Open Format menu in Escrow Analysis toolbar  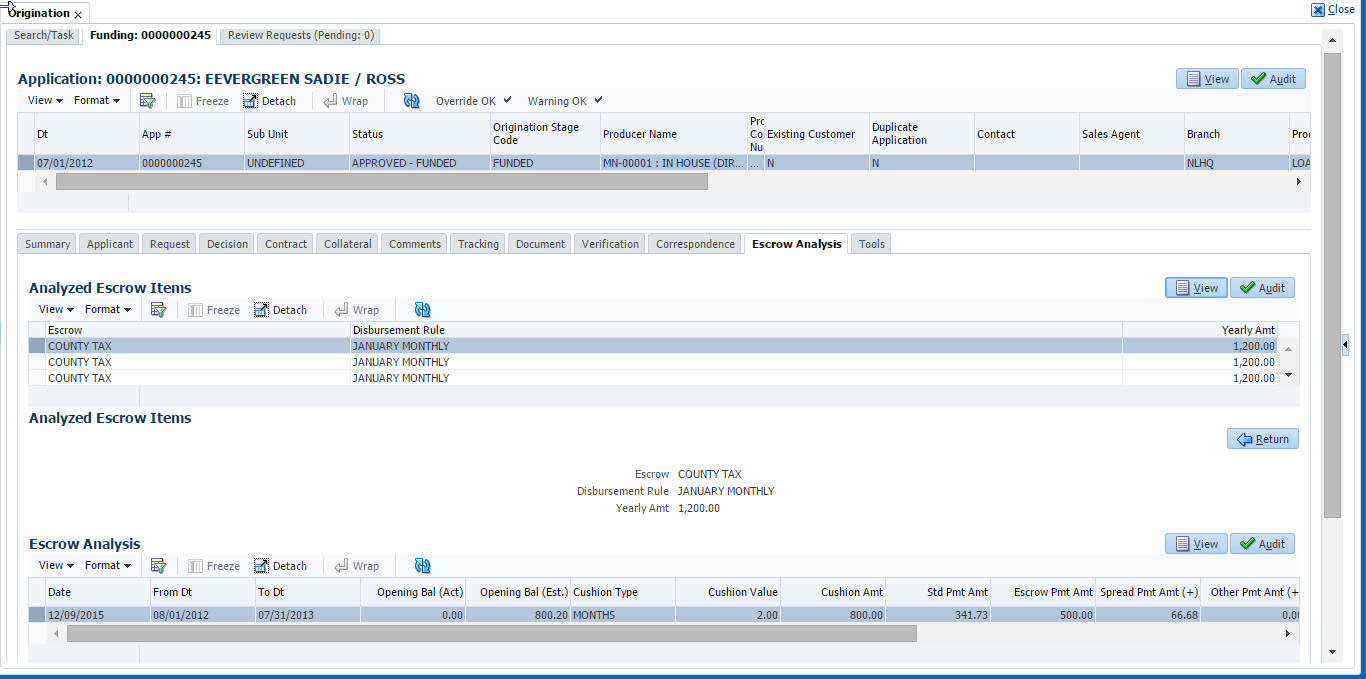[x=108, y=566]
